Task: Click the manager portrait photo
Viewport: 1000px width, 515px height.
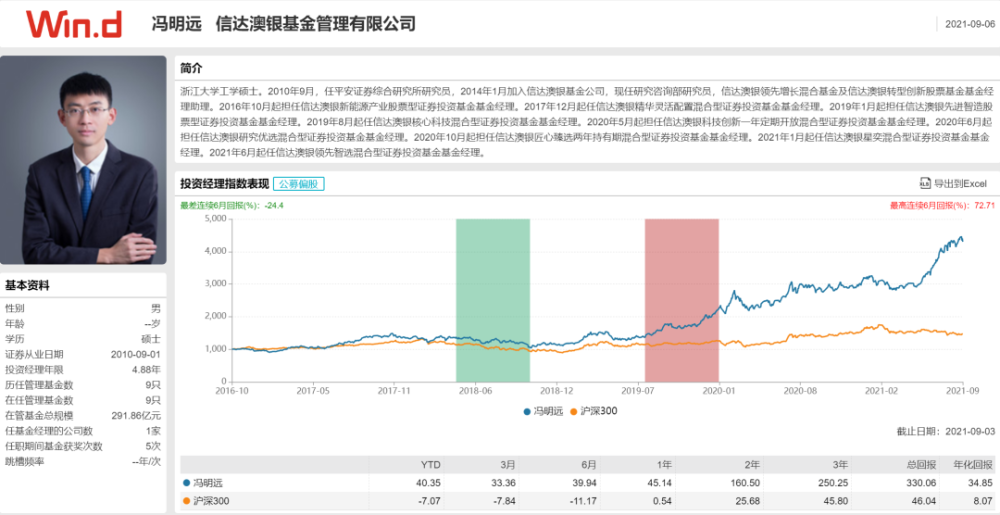Action: tap(84, 160)
